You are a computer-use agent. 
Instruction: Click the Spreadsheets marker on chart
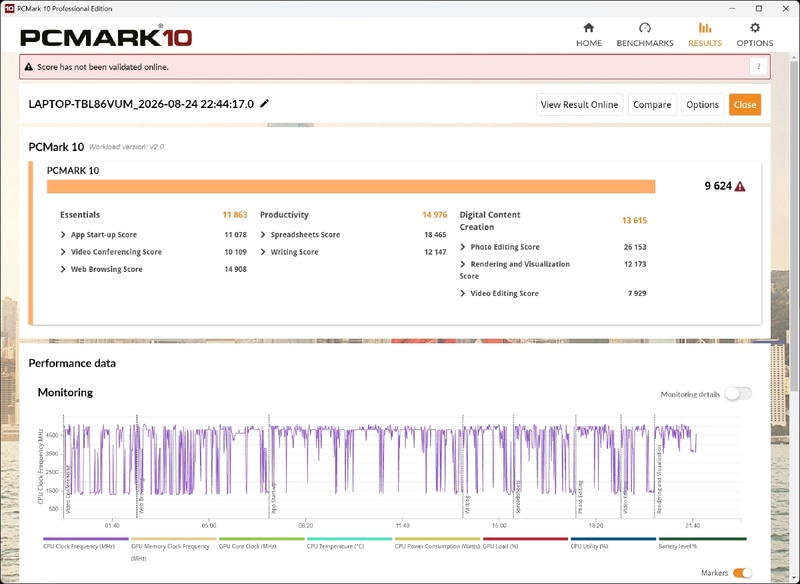click(518, 497)
